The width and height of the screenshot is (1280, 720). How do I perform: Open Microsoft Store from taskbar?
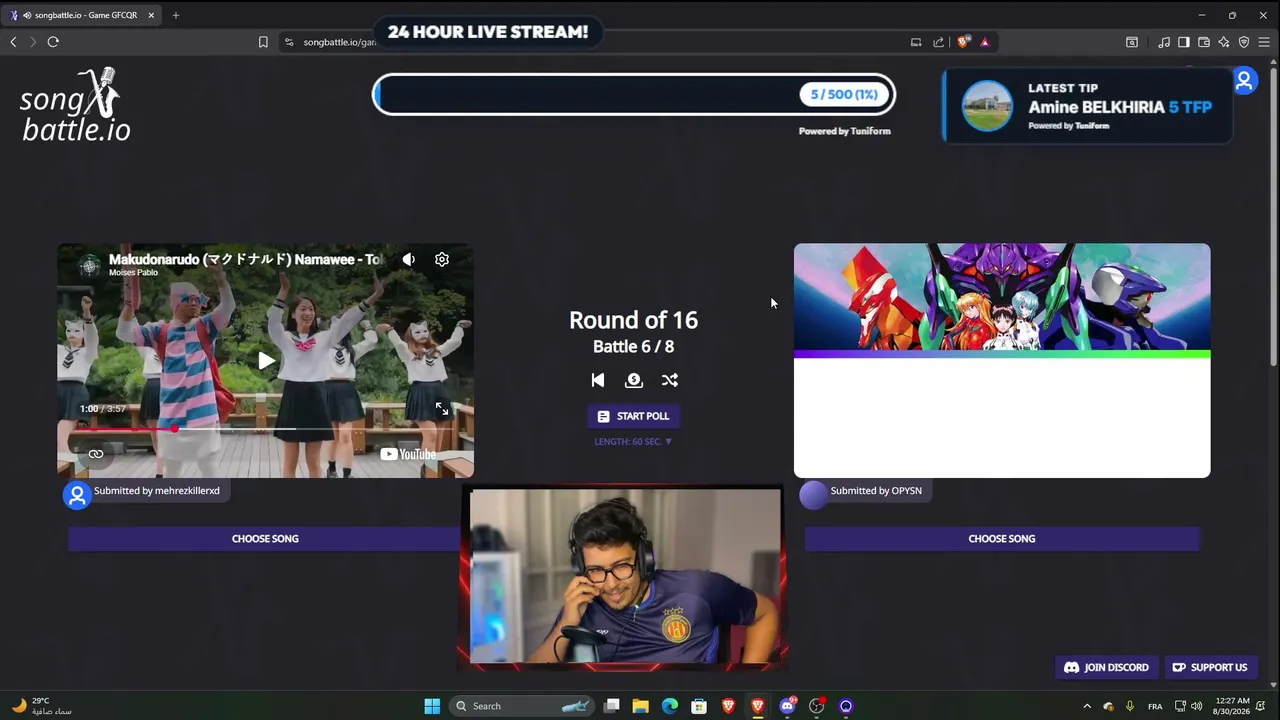[x=699, y=706]
